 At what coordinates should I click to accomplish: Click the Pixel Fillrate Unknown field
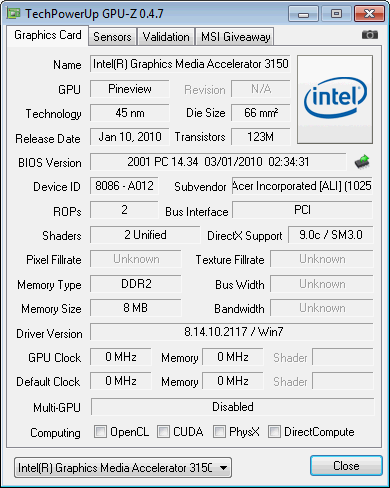[x=136, y=259]
